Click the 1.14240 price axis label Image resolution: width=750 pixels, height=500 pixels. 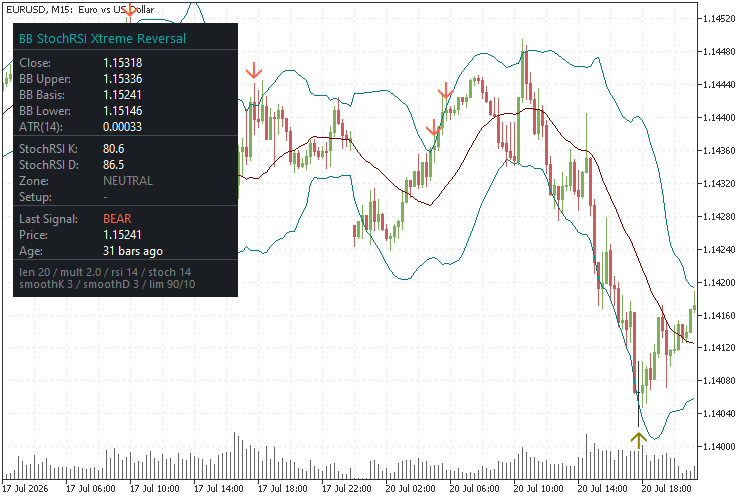point(719,250)
